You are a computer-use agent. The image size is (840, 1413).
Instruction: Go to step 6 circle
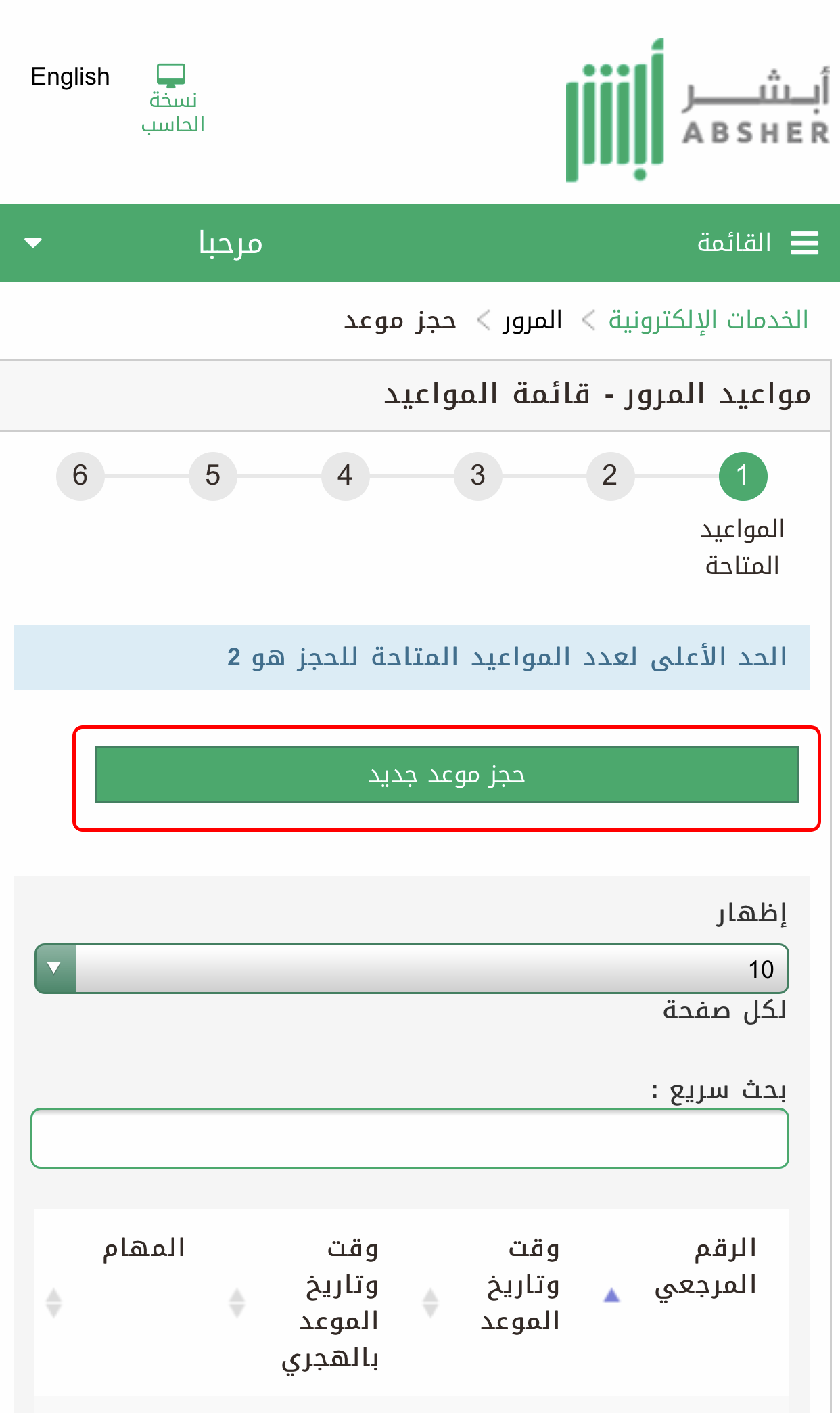tap(80, 476)
